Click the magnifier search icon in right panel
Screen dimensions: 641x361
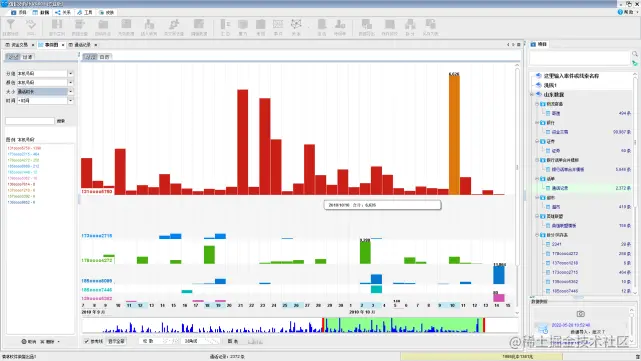(634, 54)
